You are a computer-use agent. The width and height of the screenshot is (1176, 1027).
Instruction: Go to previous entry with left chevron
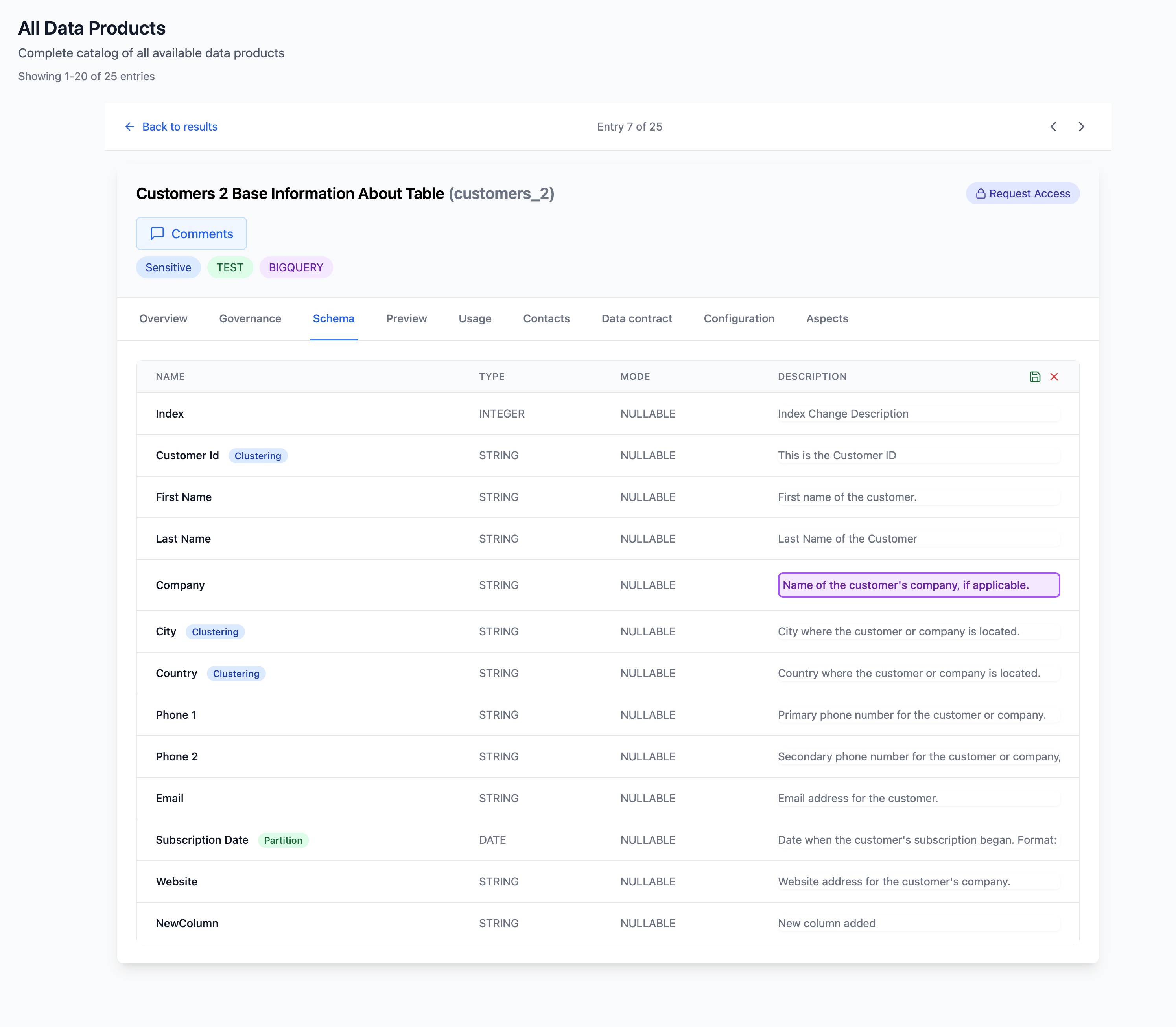coord(1053,127)
